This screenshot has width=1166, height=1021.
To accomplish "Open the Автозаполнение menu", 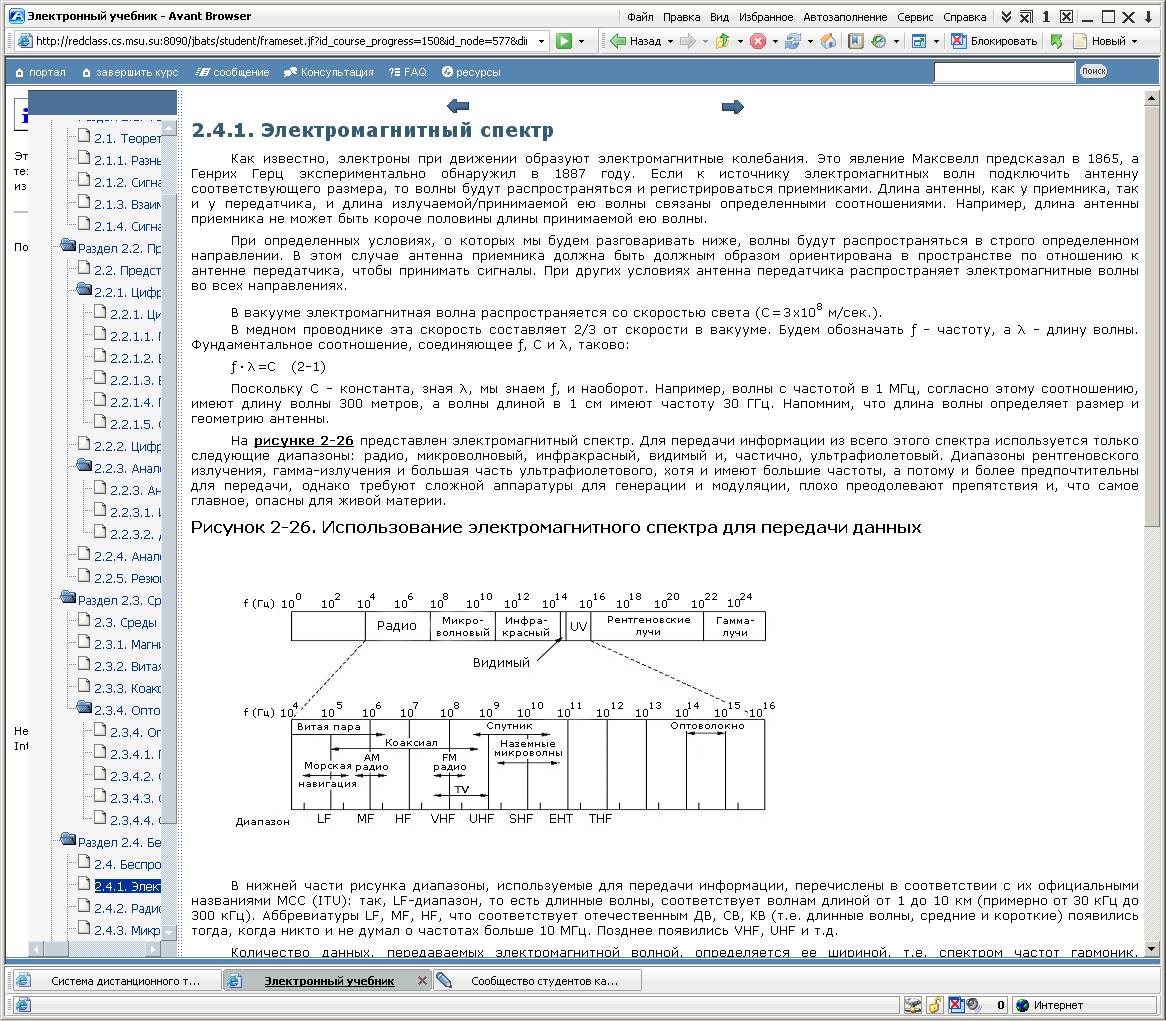I will [x=845, y=17].
